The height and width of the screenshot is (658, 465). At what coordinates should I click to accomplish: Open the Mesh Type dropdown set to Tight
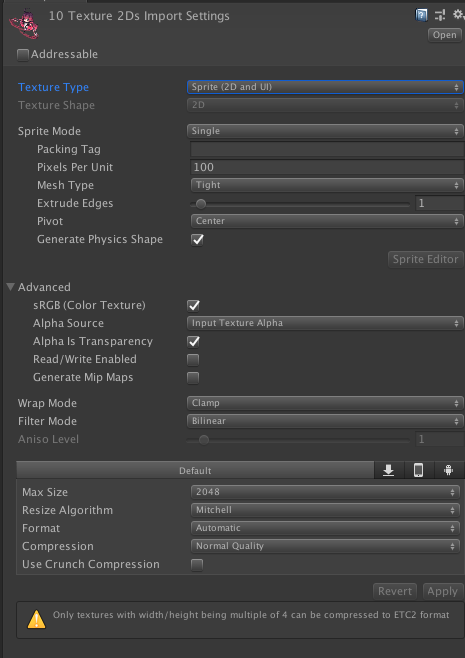click(327, 185)
